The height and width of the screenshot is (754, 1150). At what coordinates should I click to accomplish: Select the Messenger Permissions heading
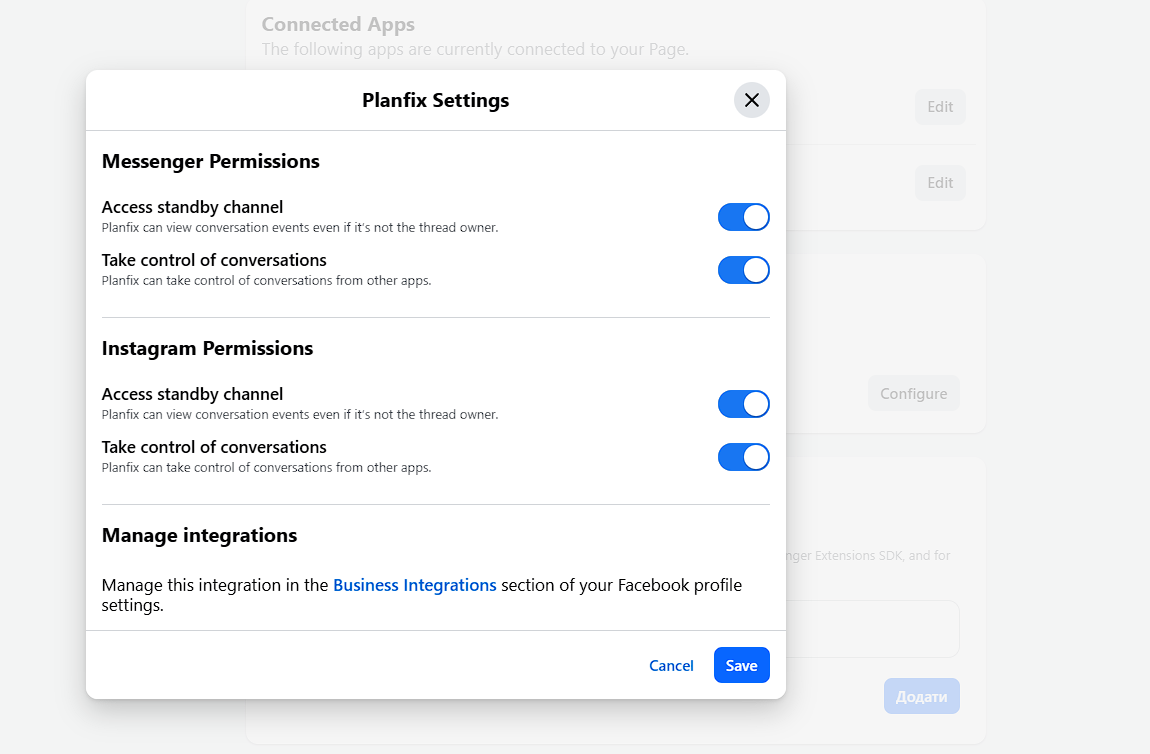click(210, 161)
